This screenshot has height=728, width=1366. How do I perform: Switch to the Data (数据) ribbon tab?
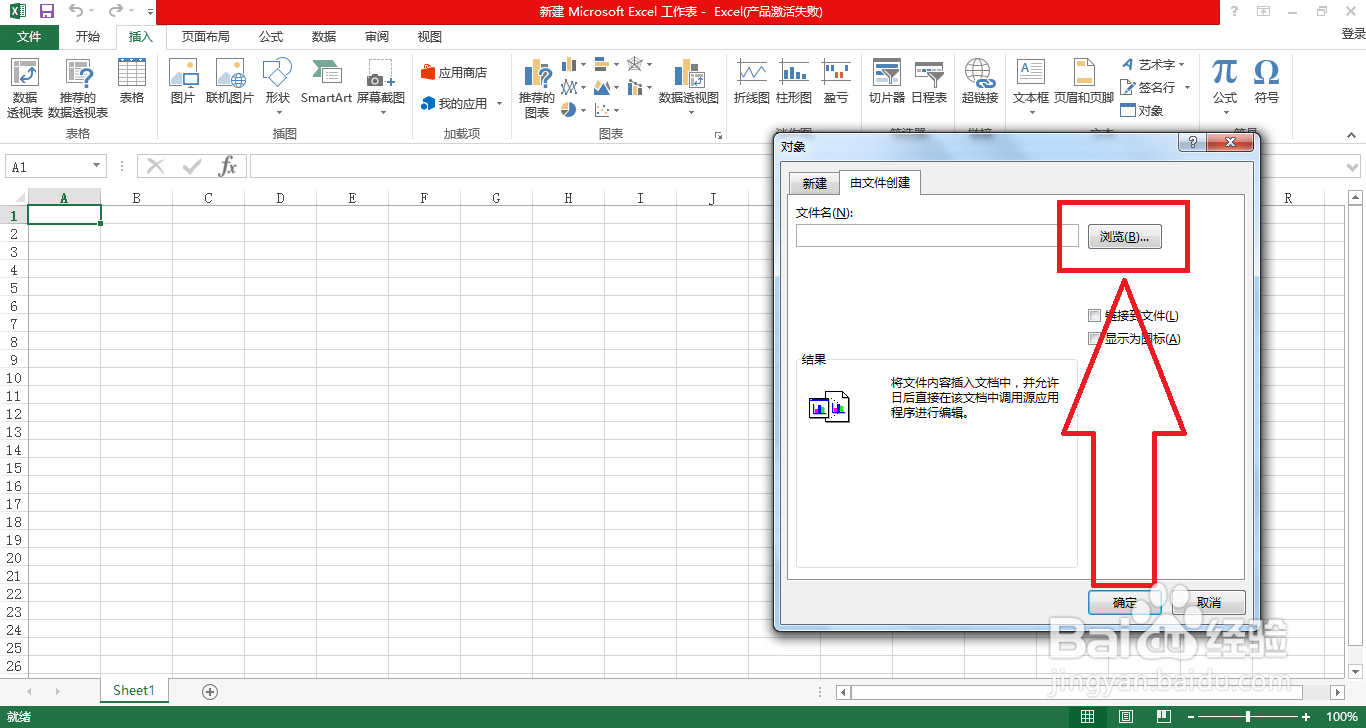(x=324, y=37)
